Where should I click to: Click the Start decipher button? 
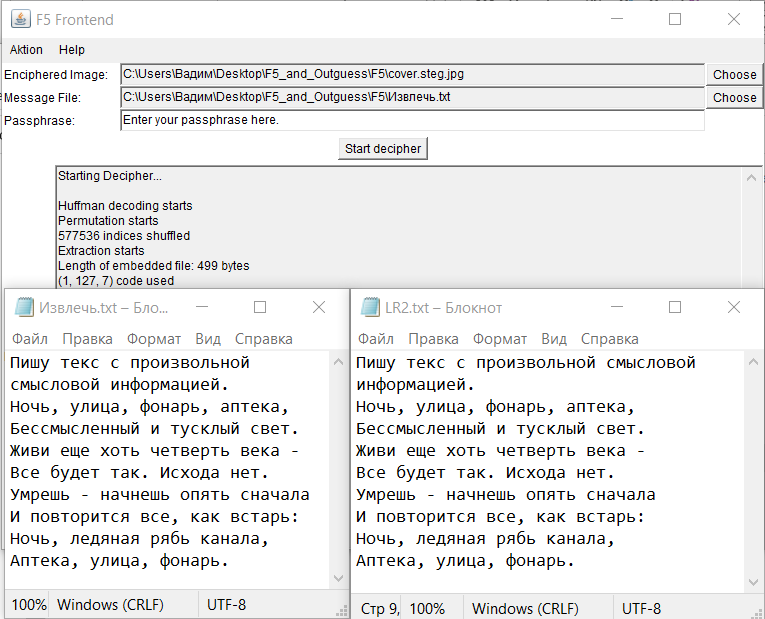383,149
